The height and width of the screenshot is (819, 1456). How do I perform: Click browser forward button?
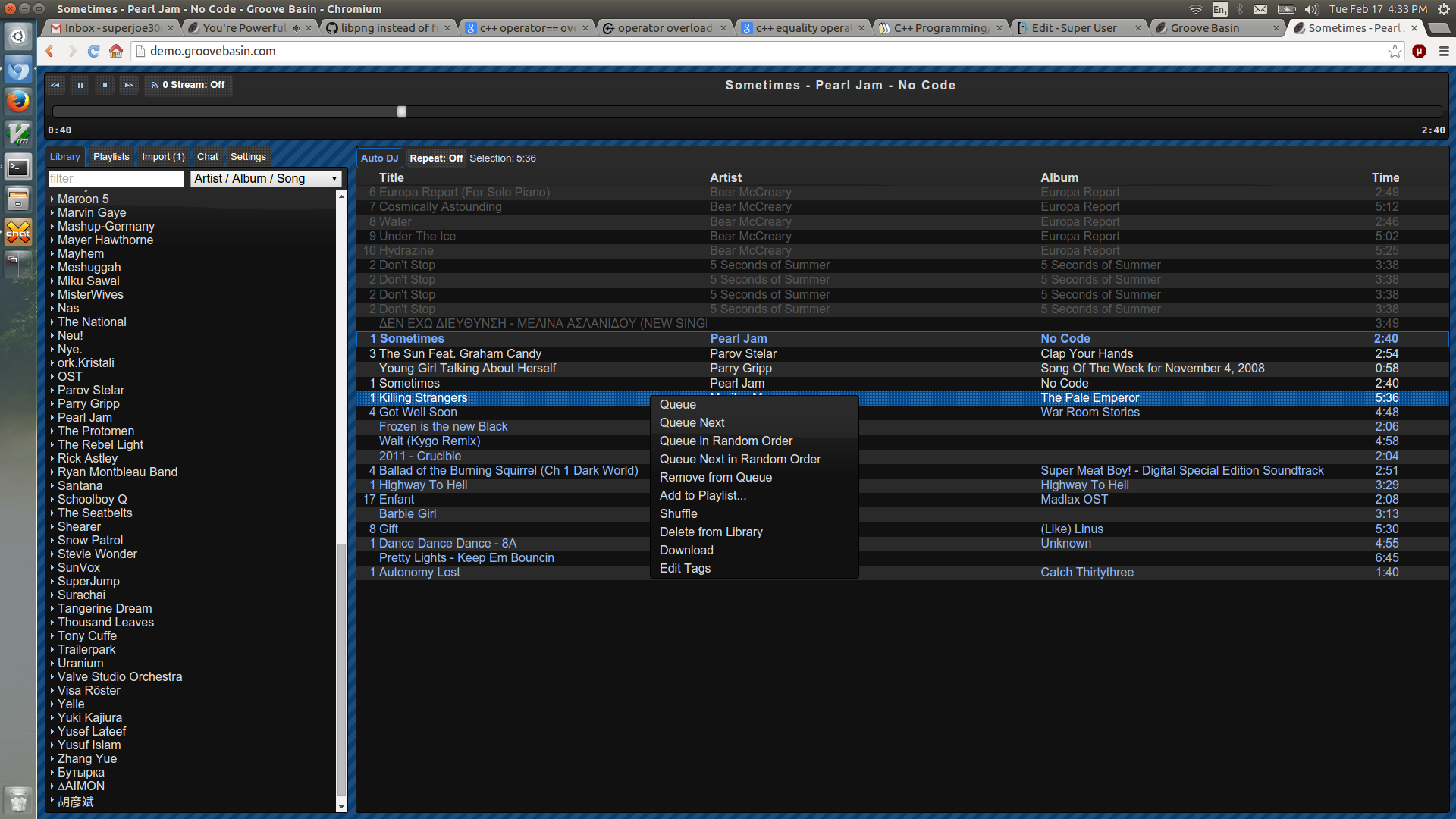click(x=72, y=51)
